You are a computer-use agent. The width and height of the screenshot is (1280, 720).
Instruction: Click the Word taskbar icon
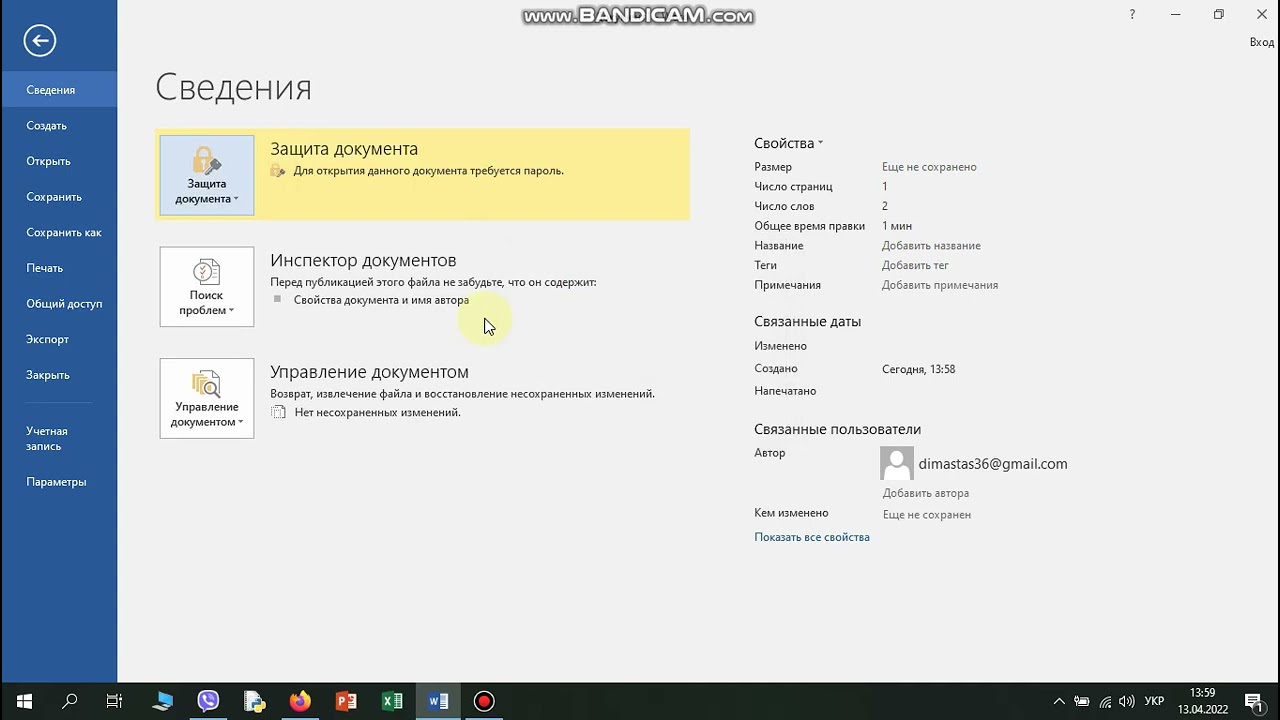pos(438,701)
